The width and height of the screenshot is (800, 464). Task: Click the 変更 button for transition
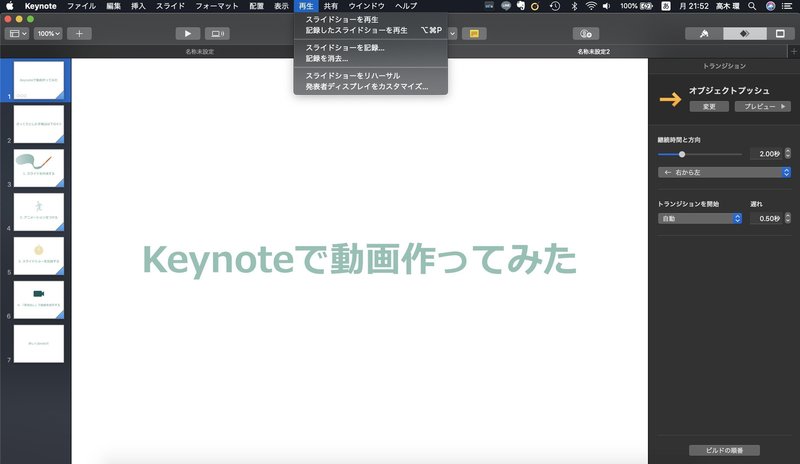click(x=709, y=106)
